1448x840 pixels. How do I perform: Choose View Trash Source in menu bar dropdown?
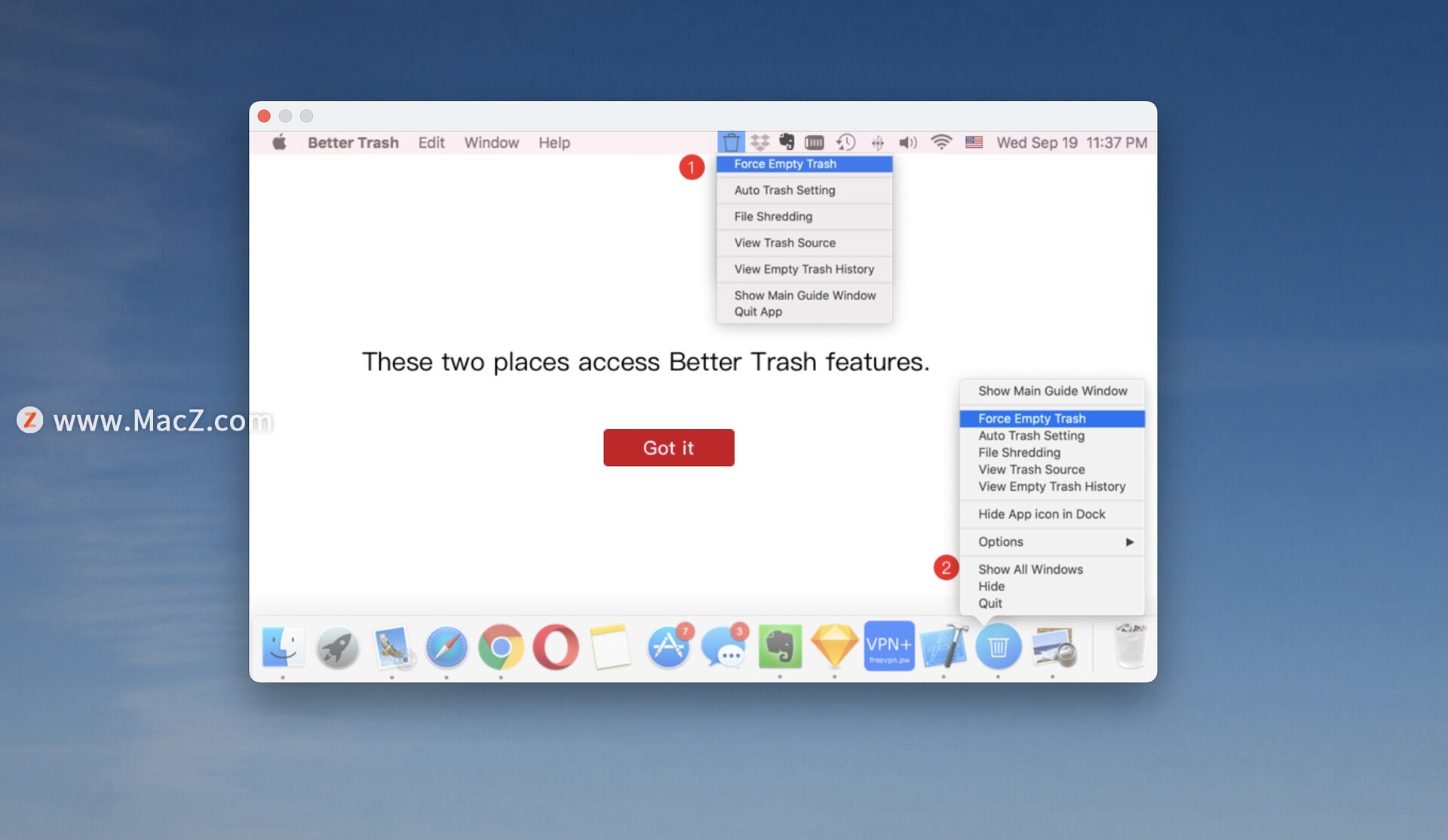click(804, 243)
